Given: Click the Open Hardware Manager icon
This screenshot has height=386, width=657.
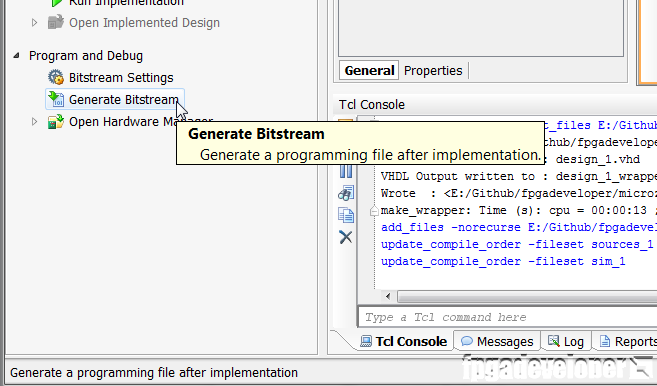Looking at the screenshot, I should point(55,122).
